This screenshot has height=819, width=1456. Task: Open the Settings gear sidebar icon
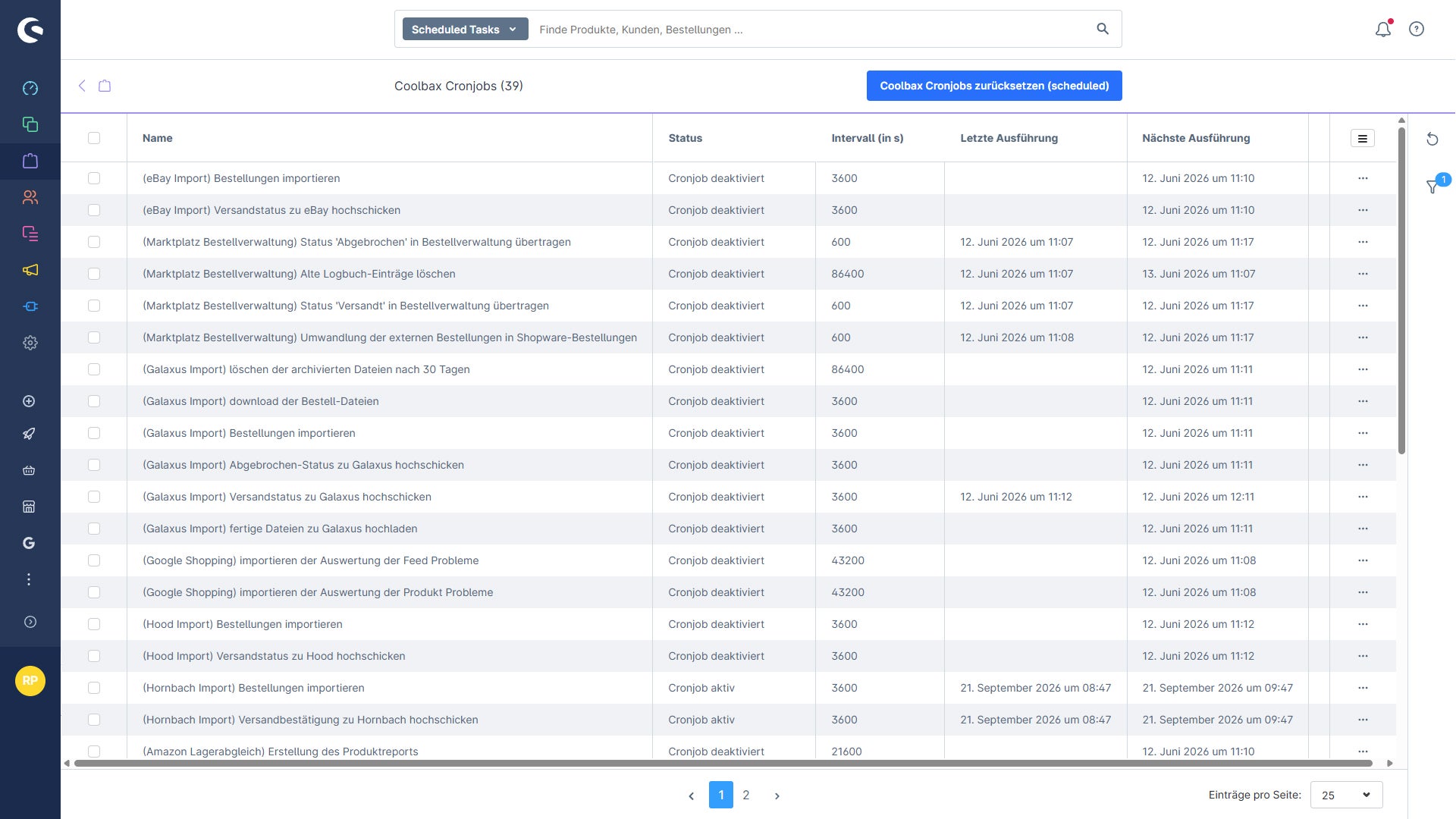(x=30, y=343)
